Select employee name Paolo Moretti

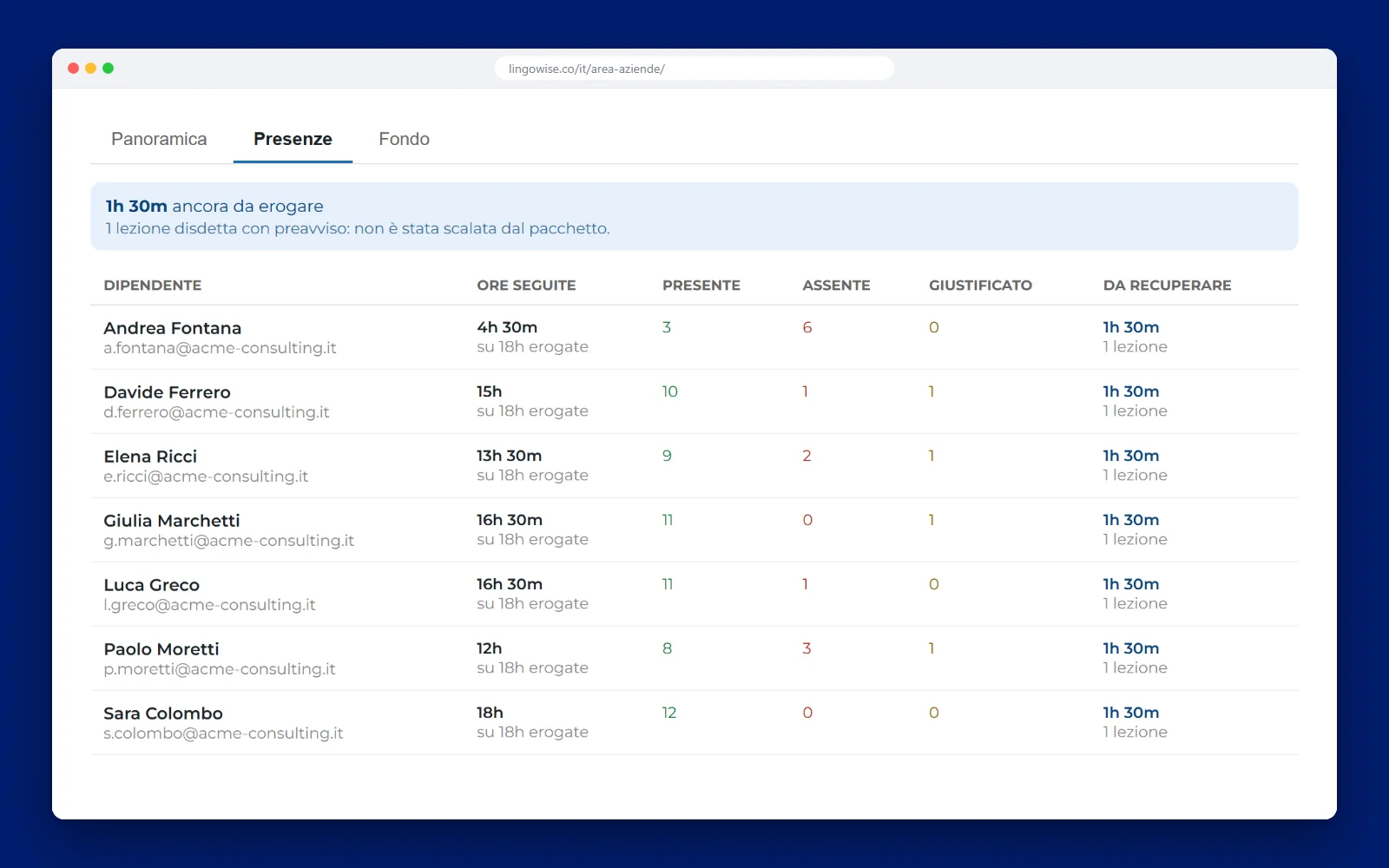[161, 649]
